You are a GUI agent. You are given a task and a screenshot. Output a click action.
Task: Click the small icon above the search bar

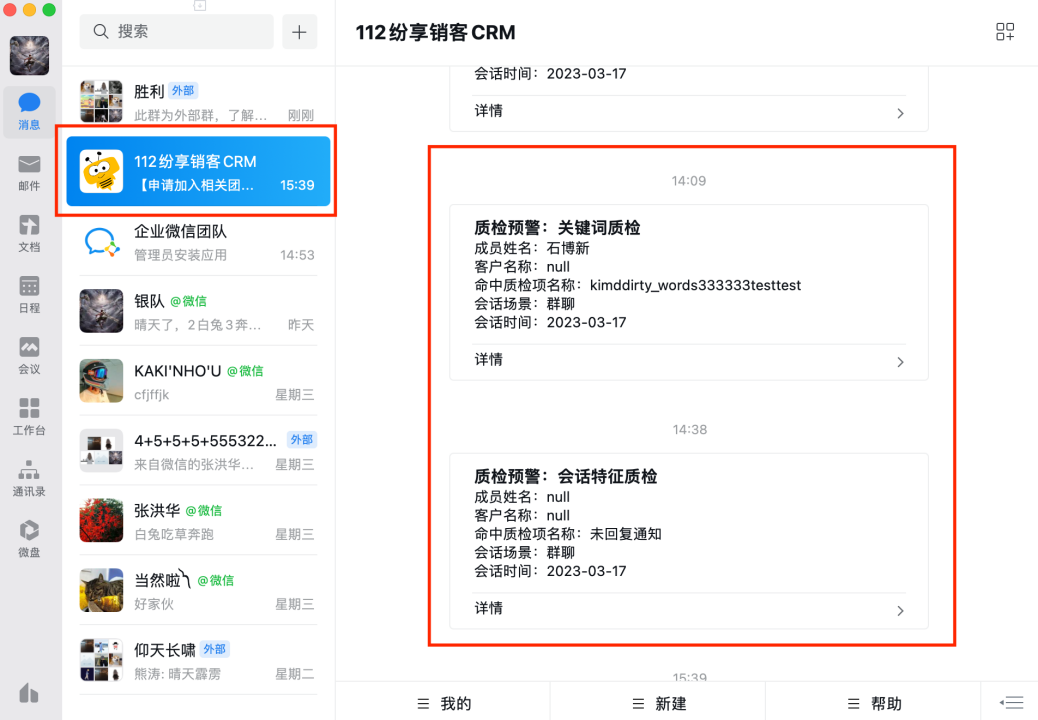(x=200, y=6)
